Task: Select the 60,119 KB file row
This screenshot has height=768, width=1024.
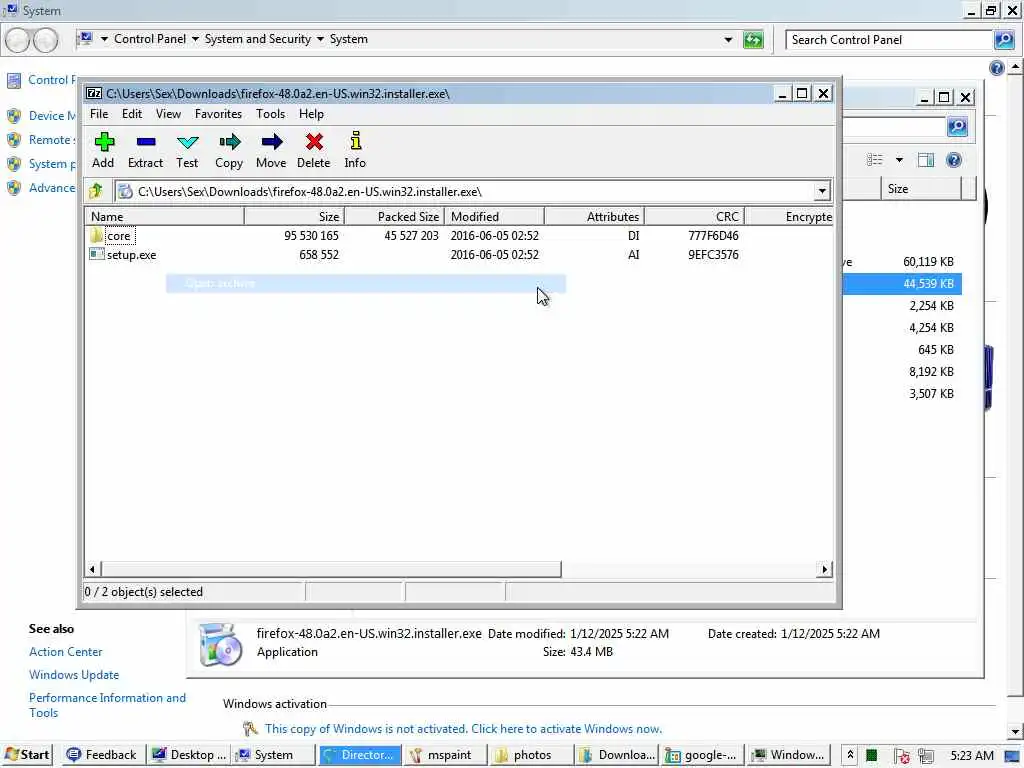Action: [x=901, y=261]
